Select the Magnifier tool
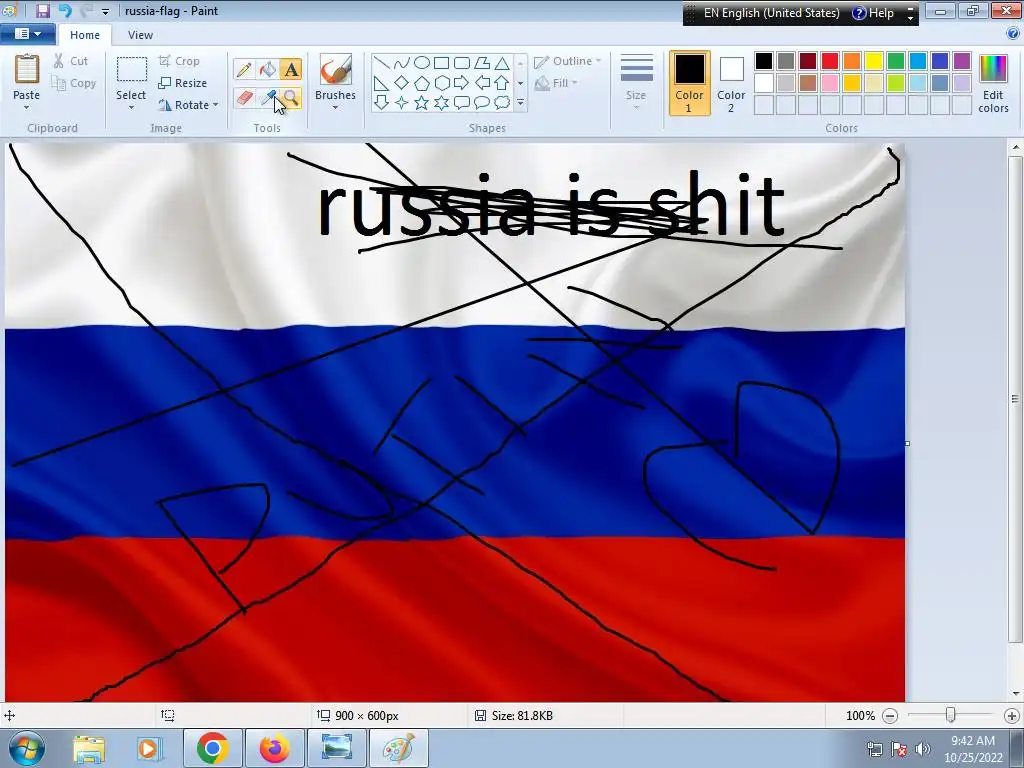Screen dimensions: 1024x768 (291, 98)
